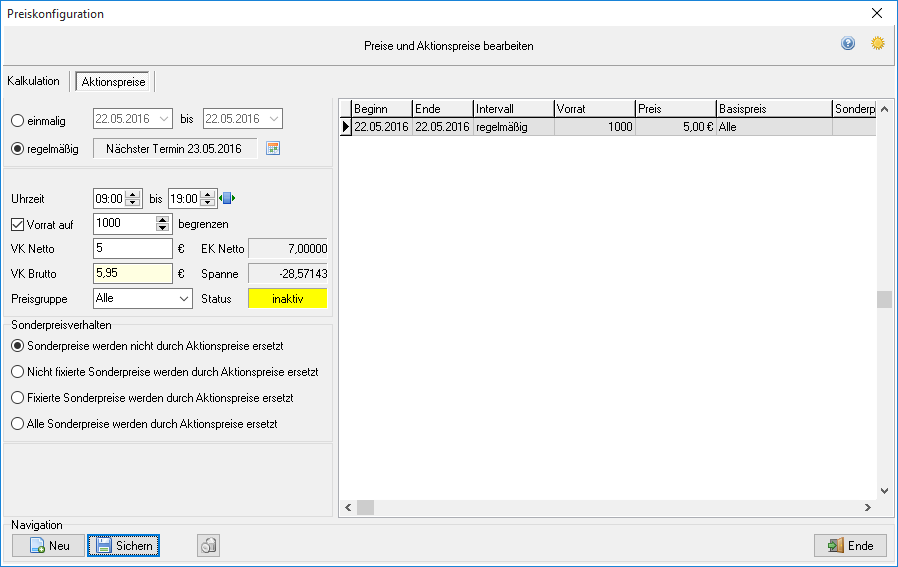This screenshot has height=567, width=898.
Task: Select the regelmäßig radio button
Action: [18, 149]
